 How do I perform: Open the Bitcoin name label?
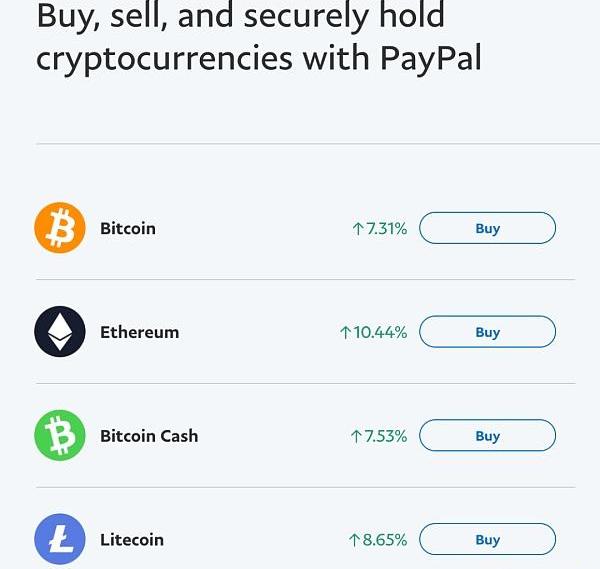(x=128, y=228)
